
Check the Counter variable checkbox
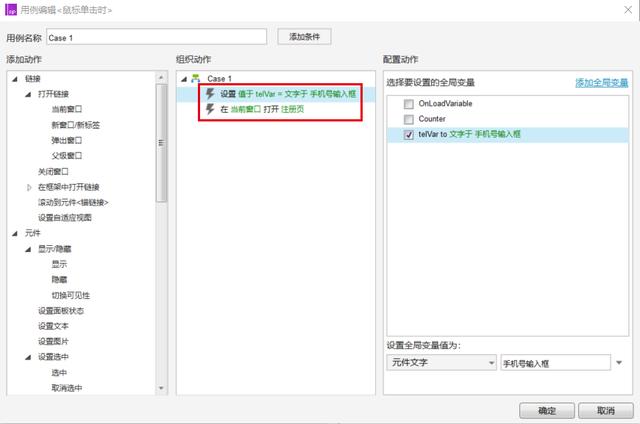[x=408, y=119]
